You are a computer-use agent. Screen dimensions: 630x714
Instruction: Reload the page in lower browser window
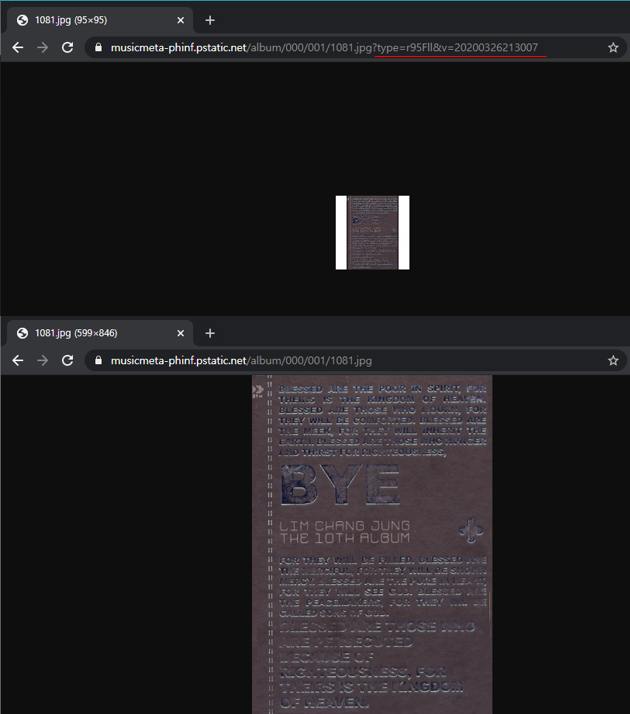(67, 361)
